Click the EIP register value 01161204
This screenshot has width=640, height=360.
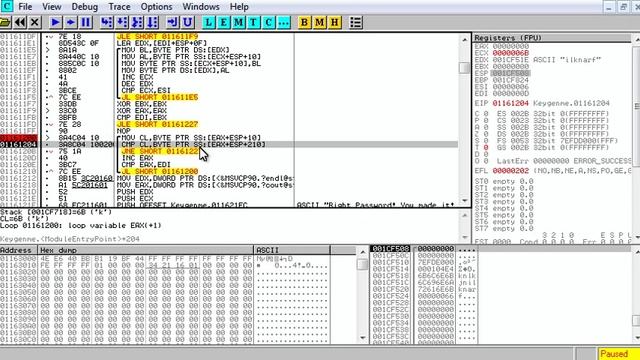(x=511, y=103)
